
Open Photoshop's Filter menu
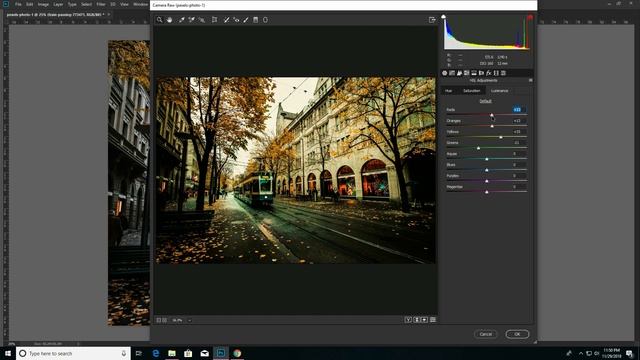pos(101,4)
